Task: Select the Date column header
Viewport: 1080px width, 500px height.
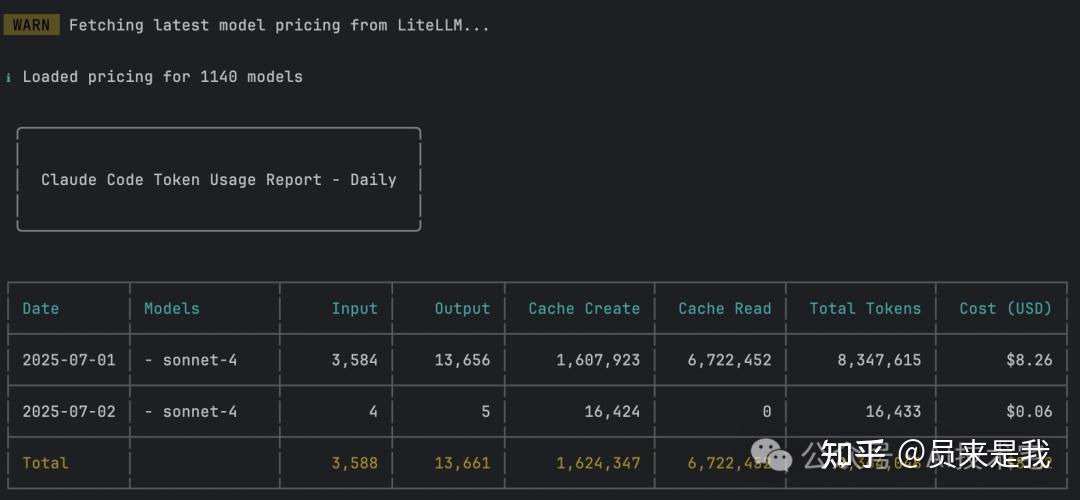Action: point(41,308)
